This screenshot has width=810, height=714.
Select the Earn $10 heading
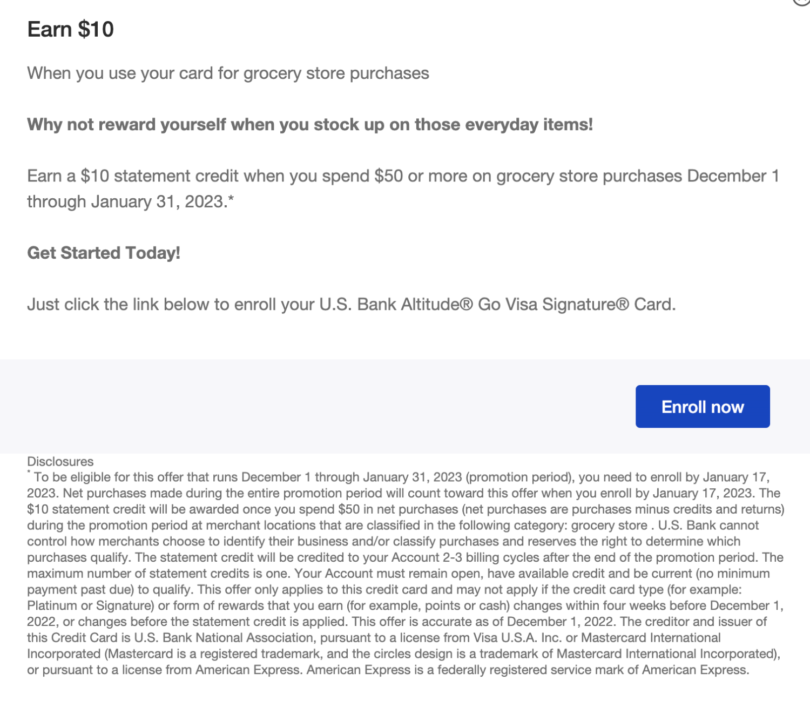(x=70, y=30)
